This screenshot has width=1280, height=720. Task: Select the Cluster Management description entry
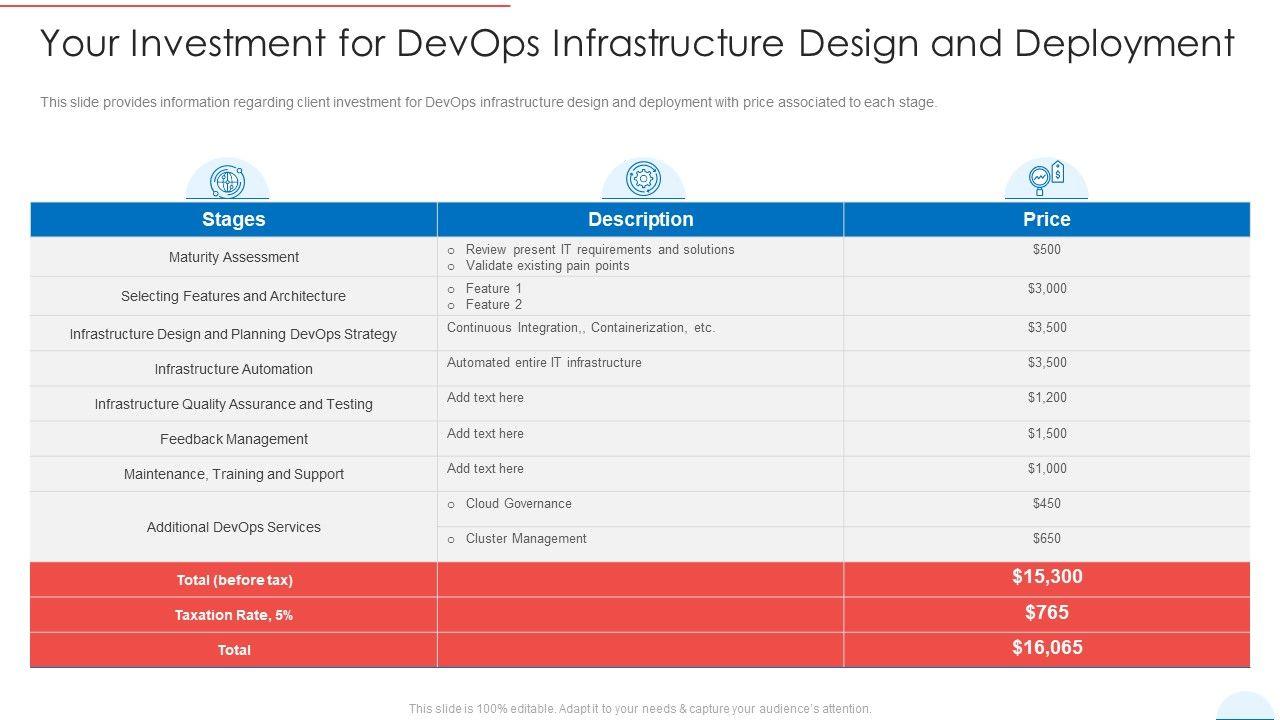click(525, 539)
